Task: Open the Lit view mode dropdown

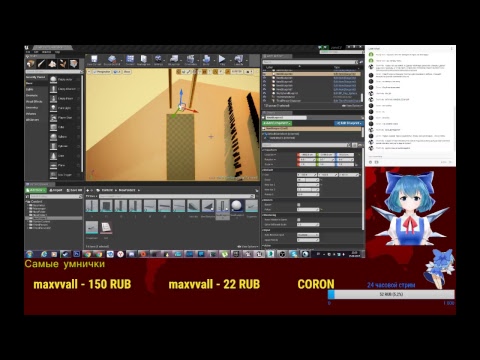Action: (117, 72)
